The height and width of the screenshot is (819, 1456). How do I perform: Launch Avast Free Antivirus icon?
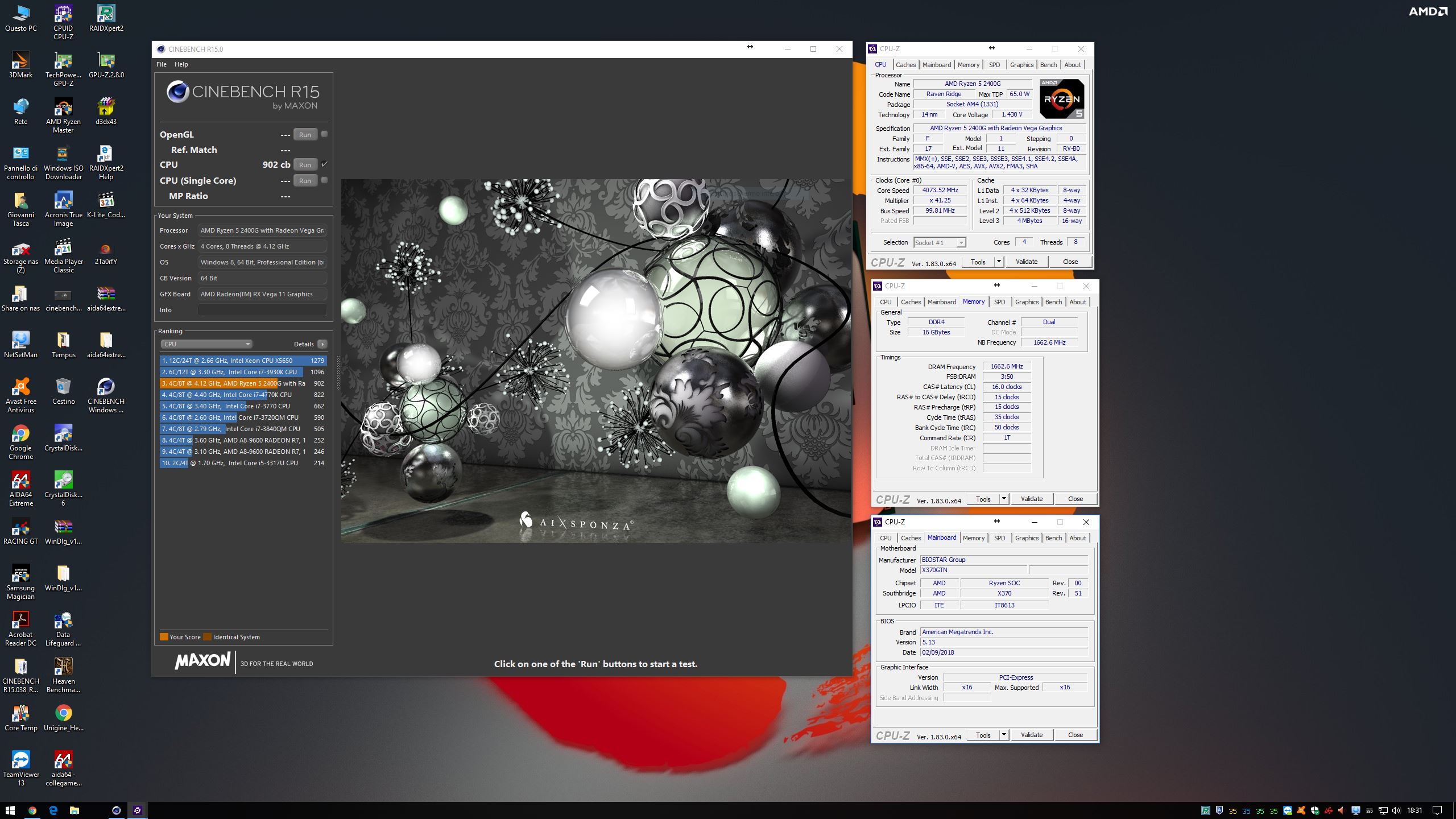tap(20, 395)
